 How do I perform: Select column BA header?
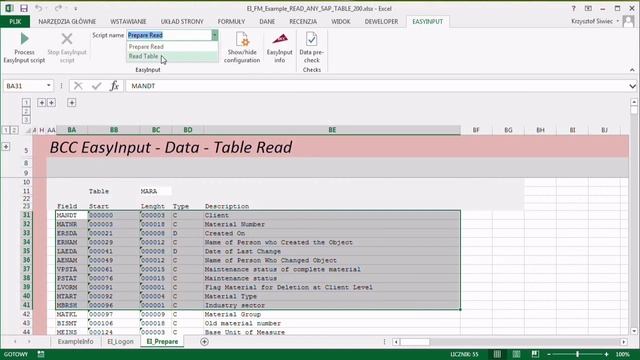pyautogui.click(x=72, y=130)
